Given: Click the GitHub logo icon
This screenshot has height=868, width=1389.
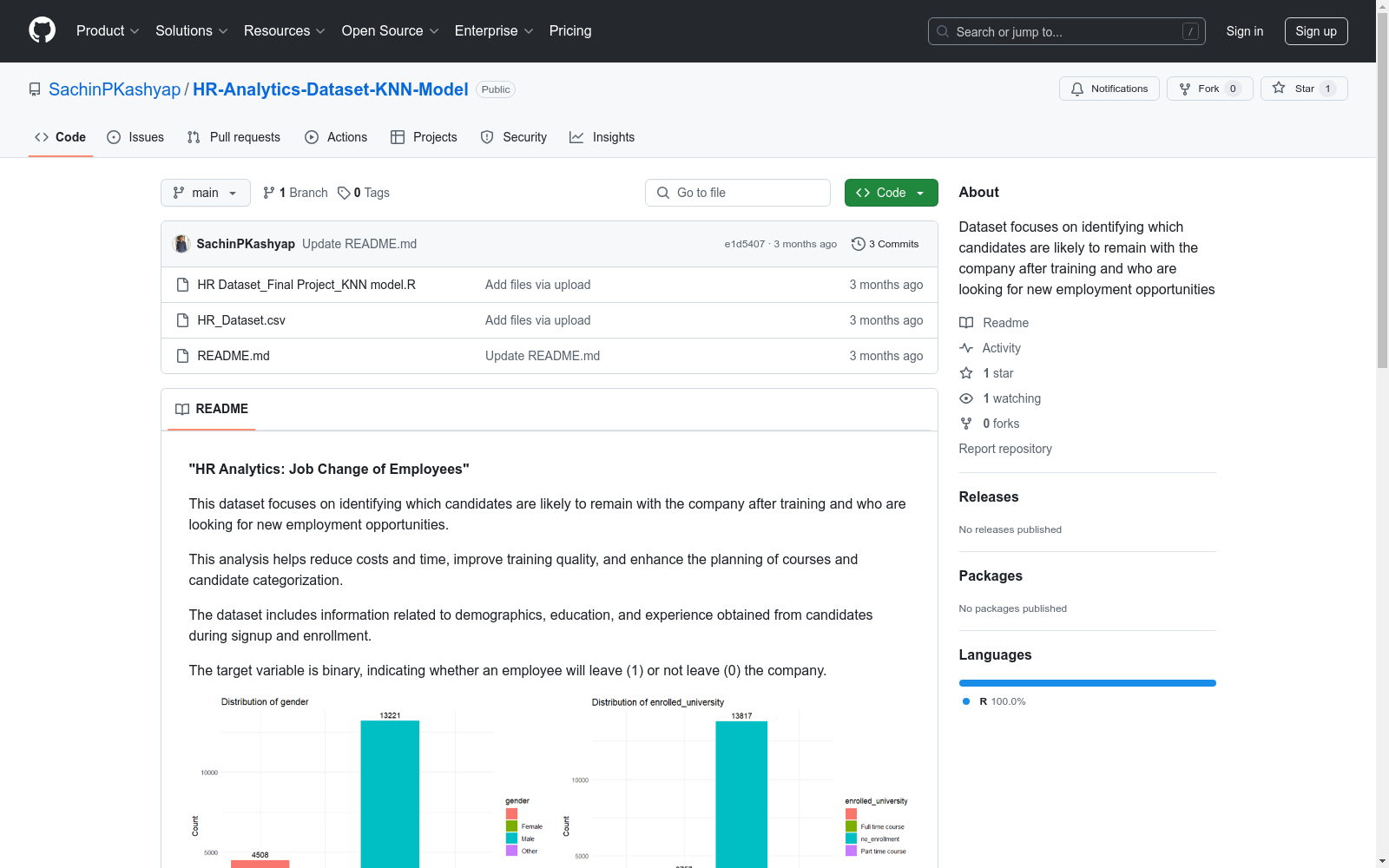Looking at the screenshot, I should pos(42,30).
